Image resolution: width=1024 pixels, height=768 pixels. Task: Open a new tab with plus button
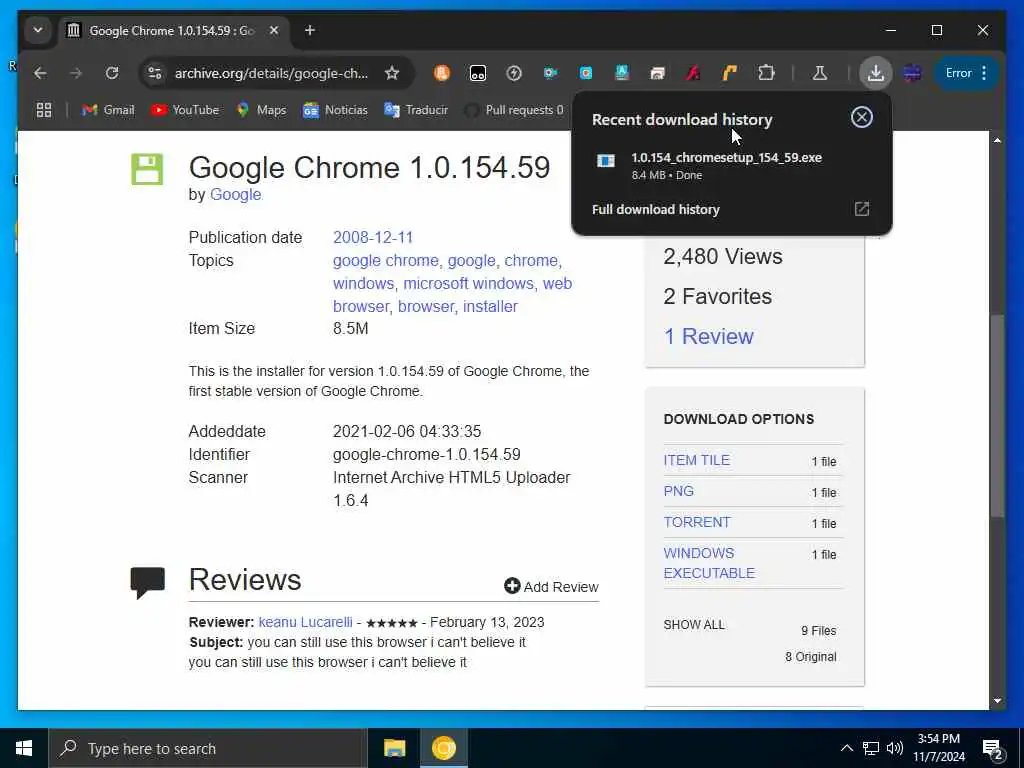[310, 31]
